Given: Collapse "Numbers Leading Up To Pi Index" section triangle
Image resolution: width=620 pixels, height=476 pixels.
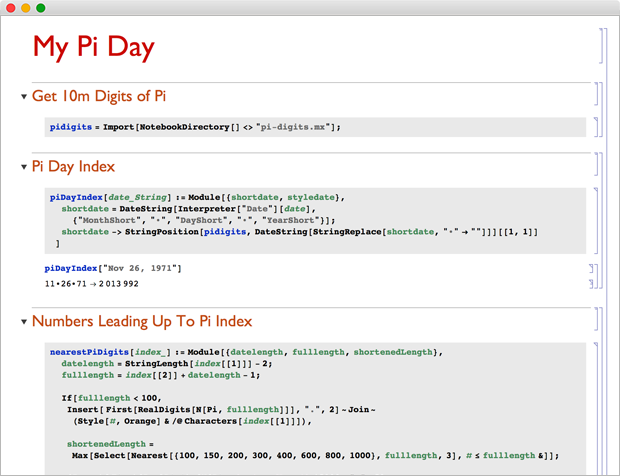Looking at the screenshot, I should (x=24, y=323).
